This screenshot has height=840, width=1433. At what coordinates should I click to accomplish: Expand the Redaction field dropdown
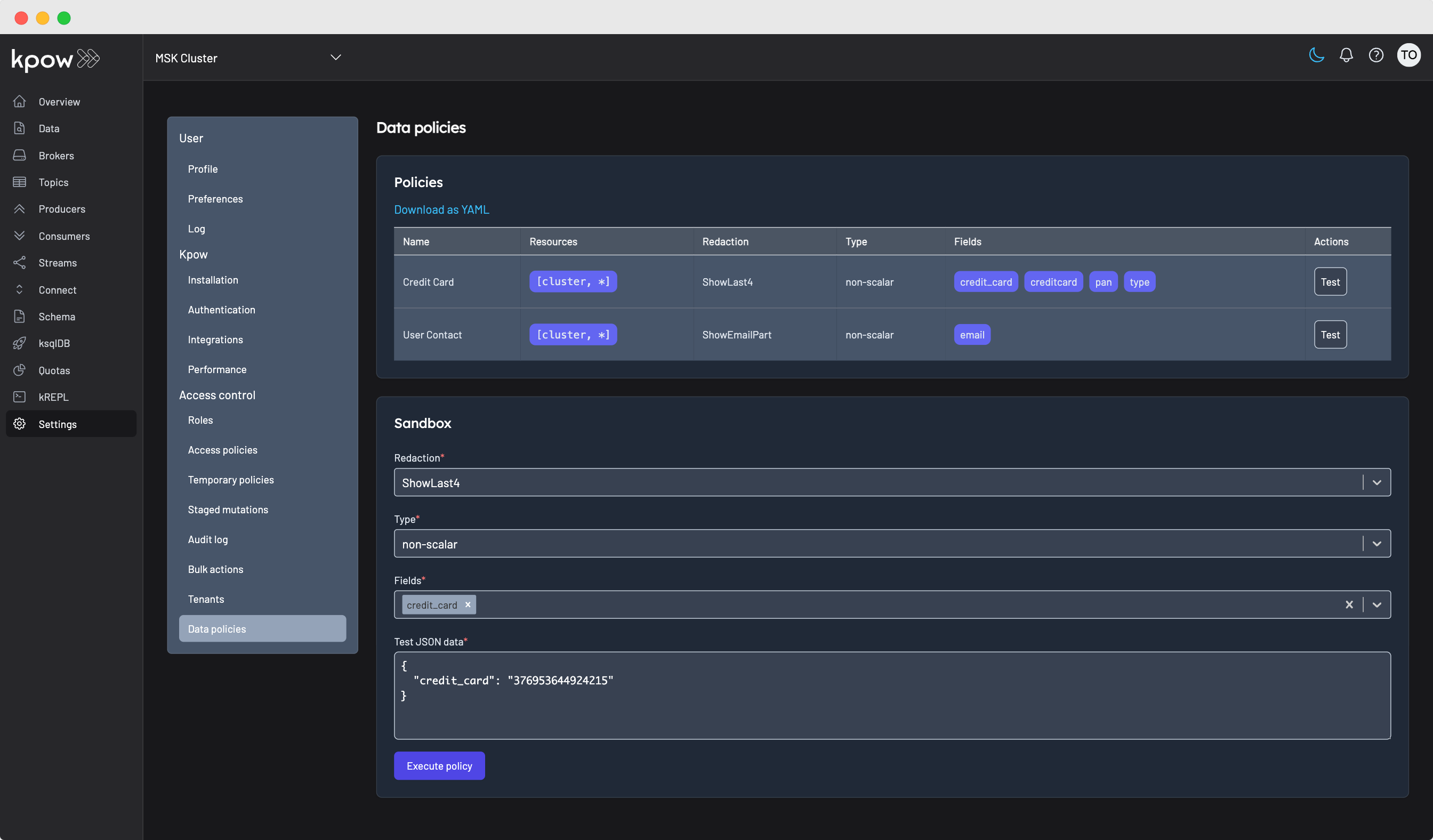pos(1378,482)
